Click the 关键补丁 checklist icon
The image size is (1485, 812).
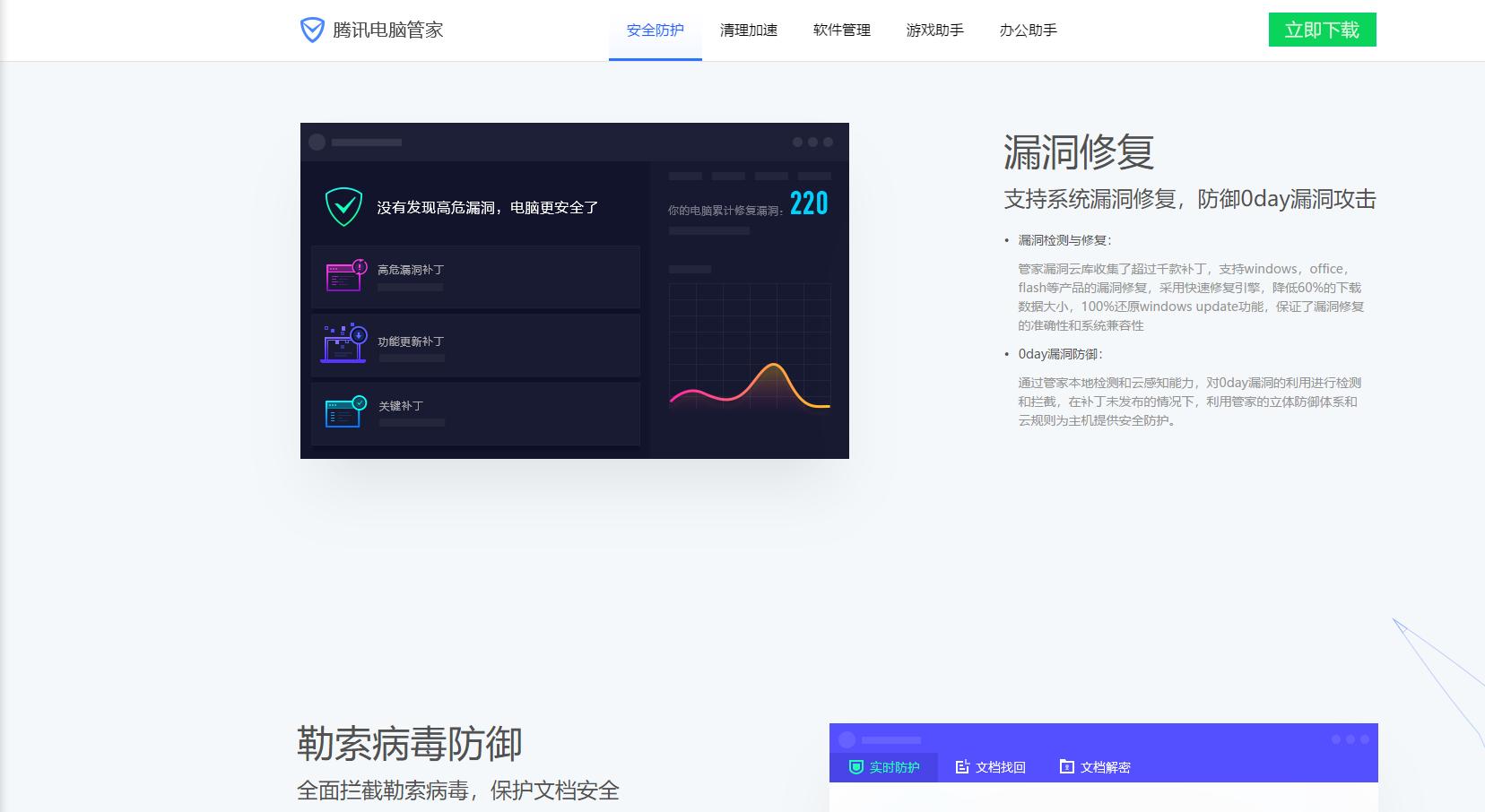tap(344, 410)
